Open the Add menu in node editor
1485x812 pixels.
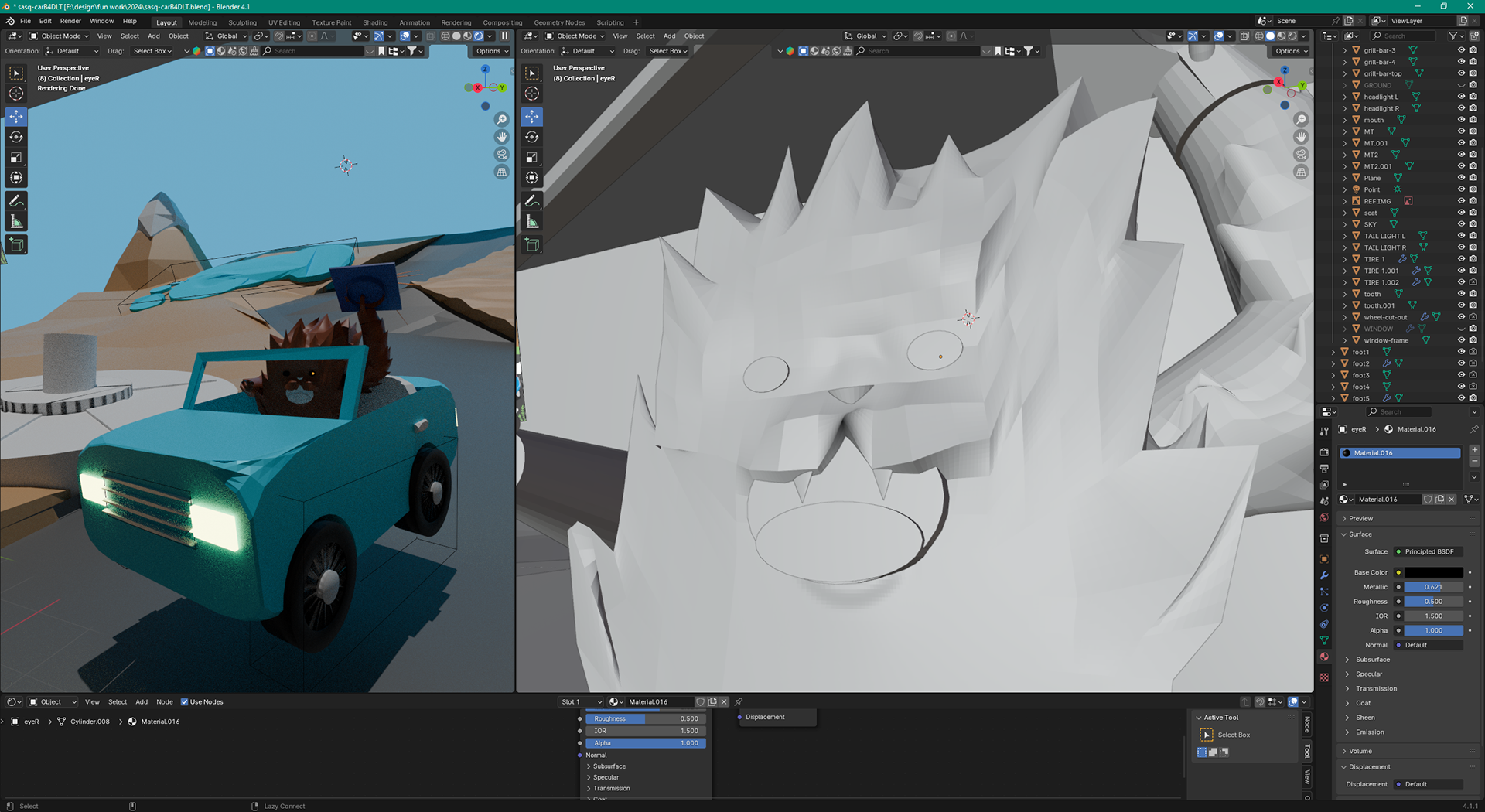coord(142,702)
